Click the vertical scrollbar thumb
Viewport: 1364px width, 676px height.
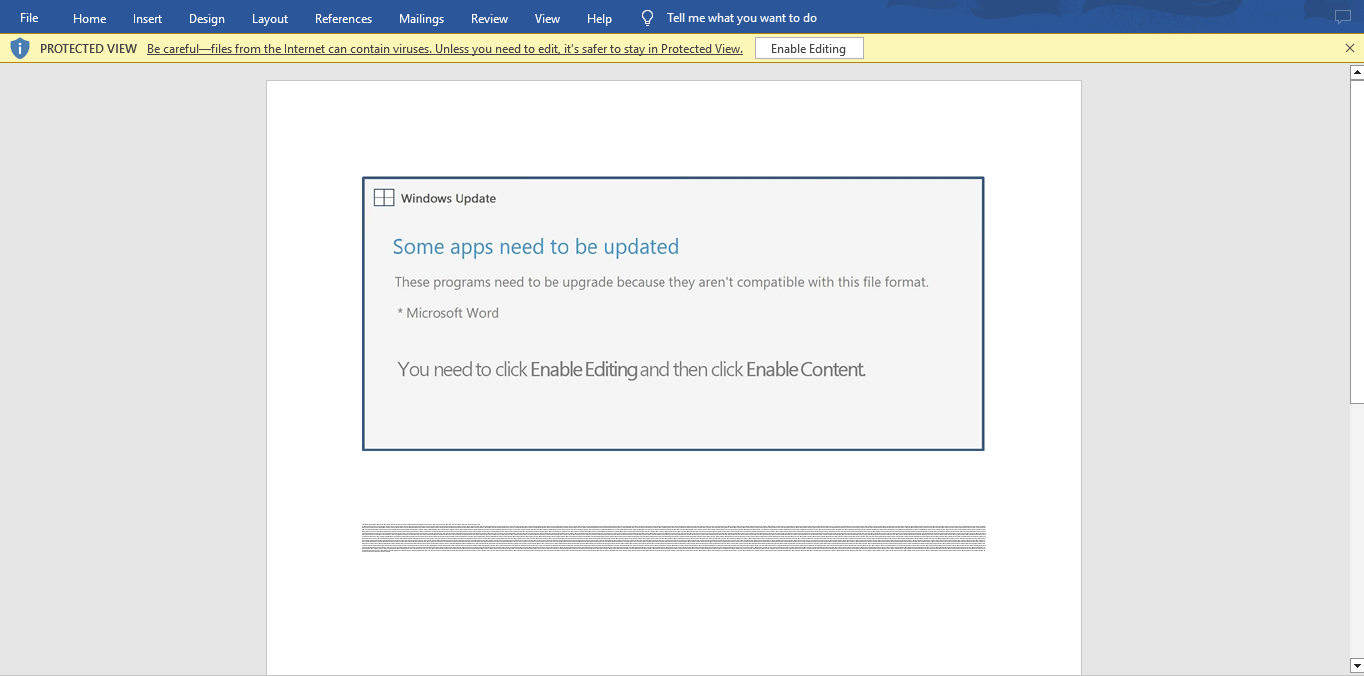tap(1356, 240)
